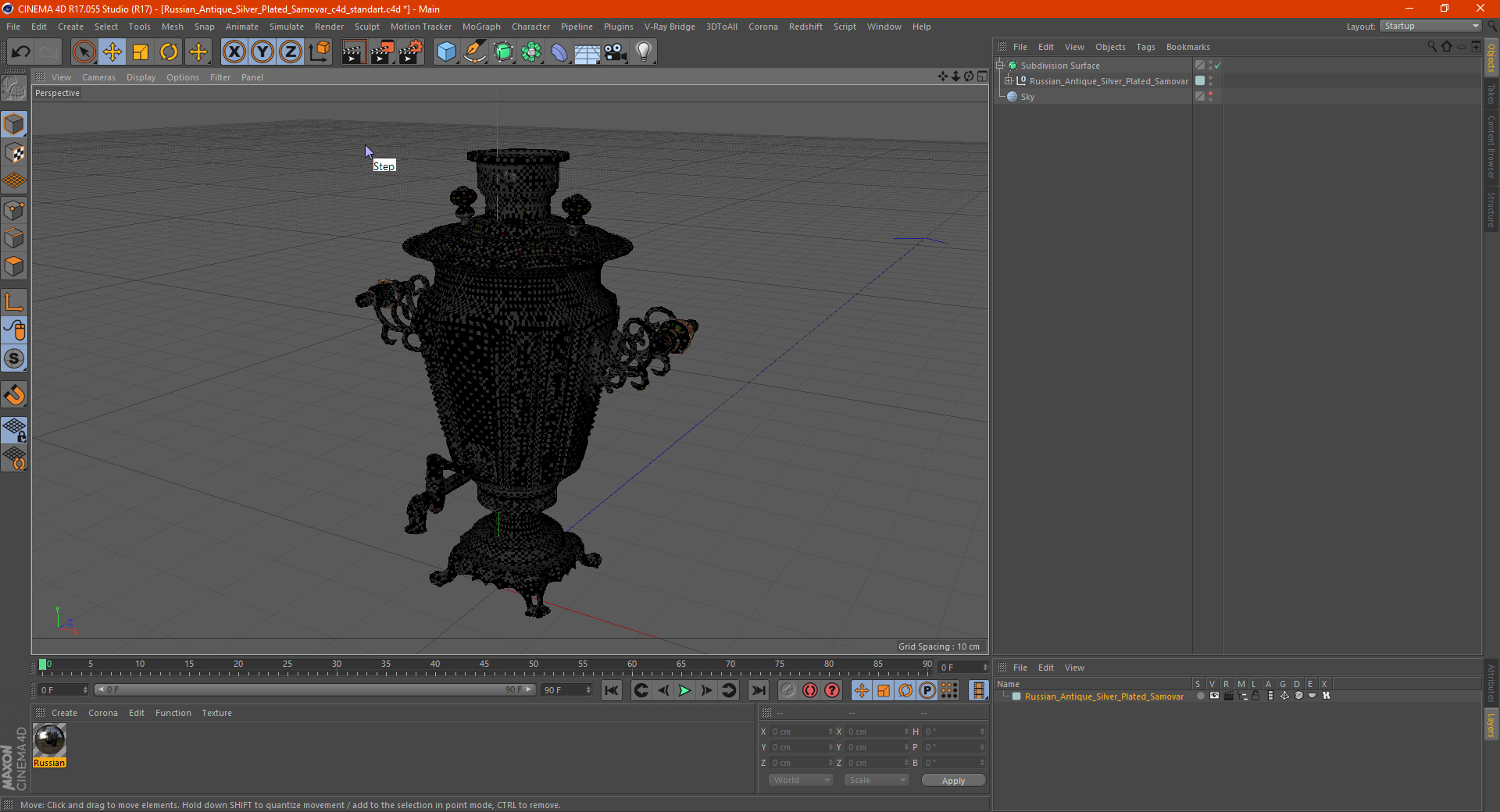Open the Redshift menu
This screenshot has height=812, width=1500.
point(805,27)
